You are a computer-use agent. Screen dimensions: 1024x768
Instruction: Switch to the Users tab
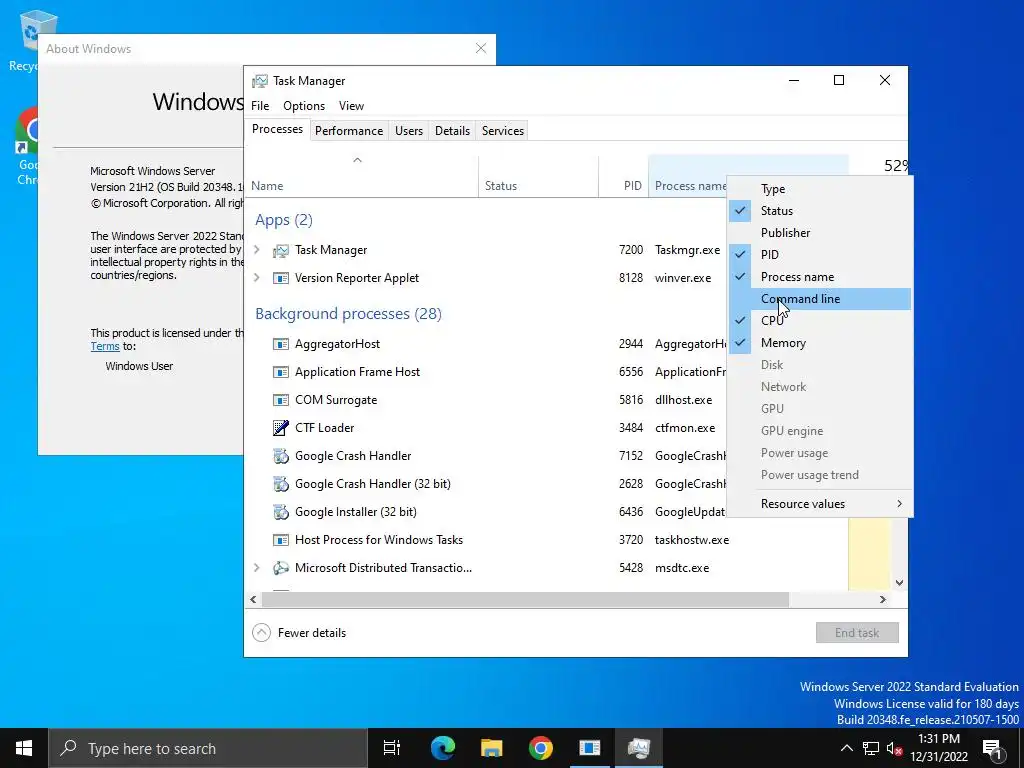tap(409, 131)
